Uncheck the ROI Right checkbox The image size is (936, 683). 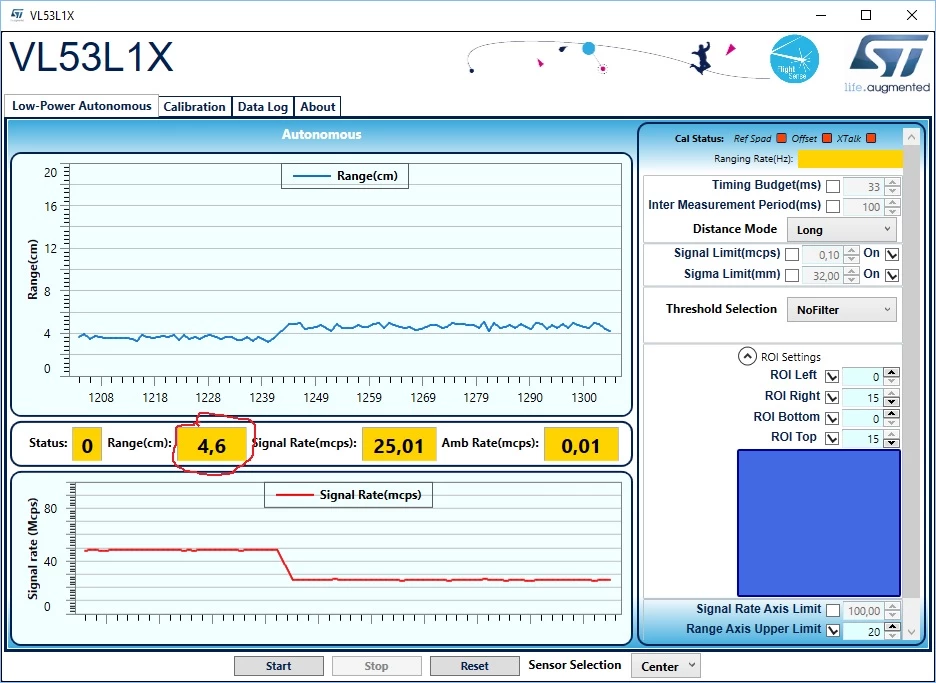(832, 398)
